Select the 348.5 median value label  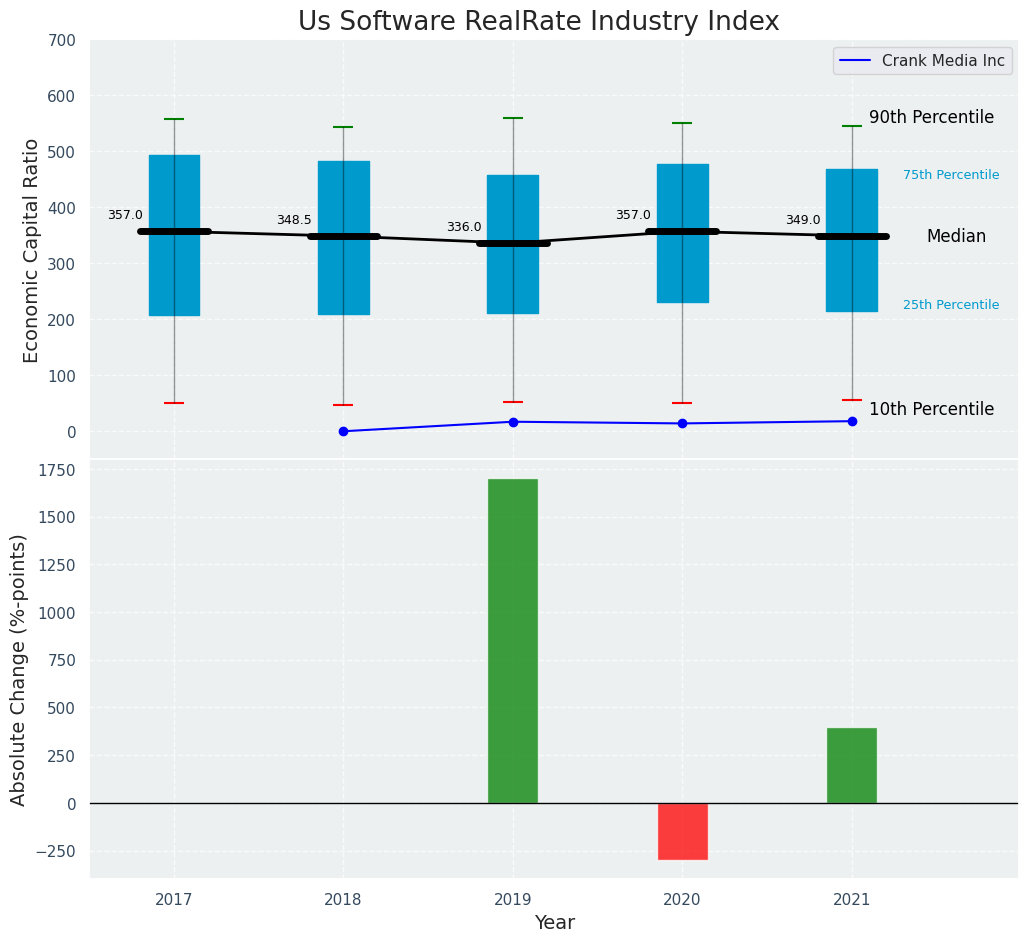point(294,220)
